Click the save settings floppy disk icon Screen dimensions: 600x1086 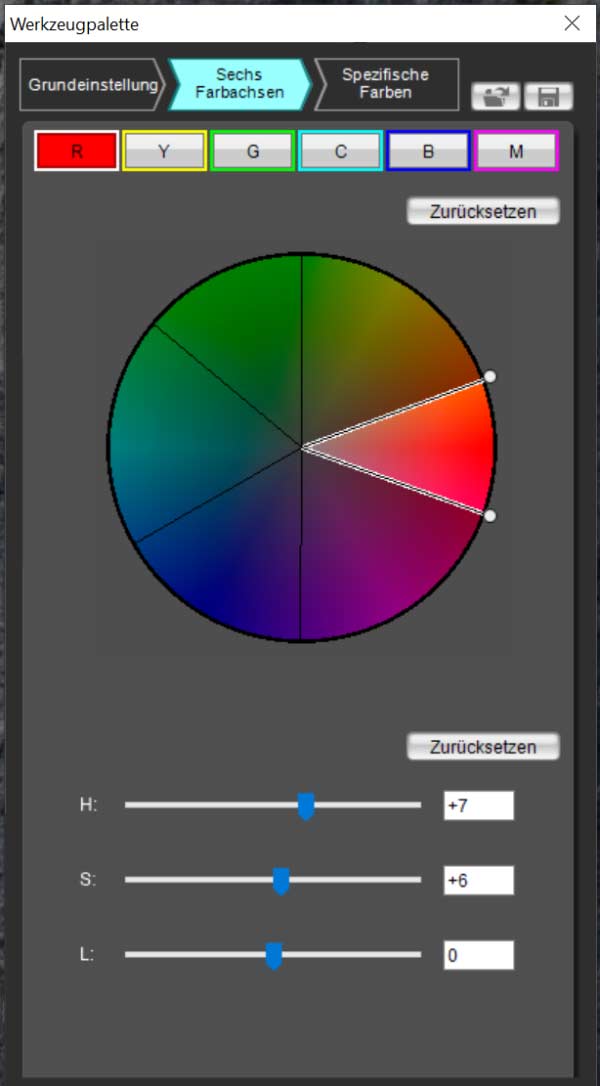pos(548,96)
